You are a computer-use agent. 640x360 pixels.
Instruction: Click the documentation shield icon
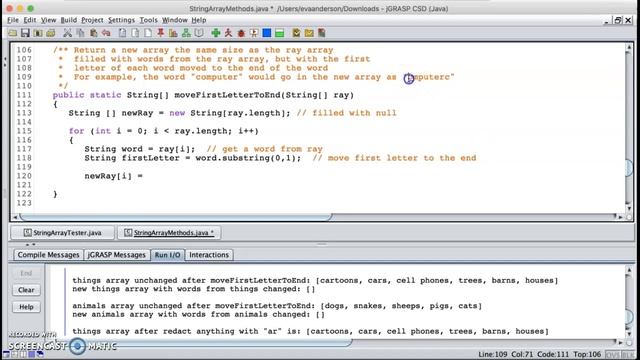tap(199, 33)
